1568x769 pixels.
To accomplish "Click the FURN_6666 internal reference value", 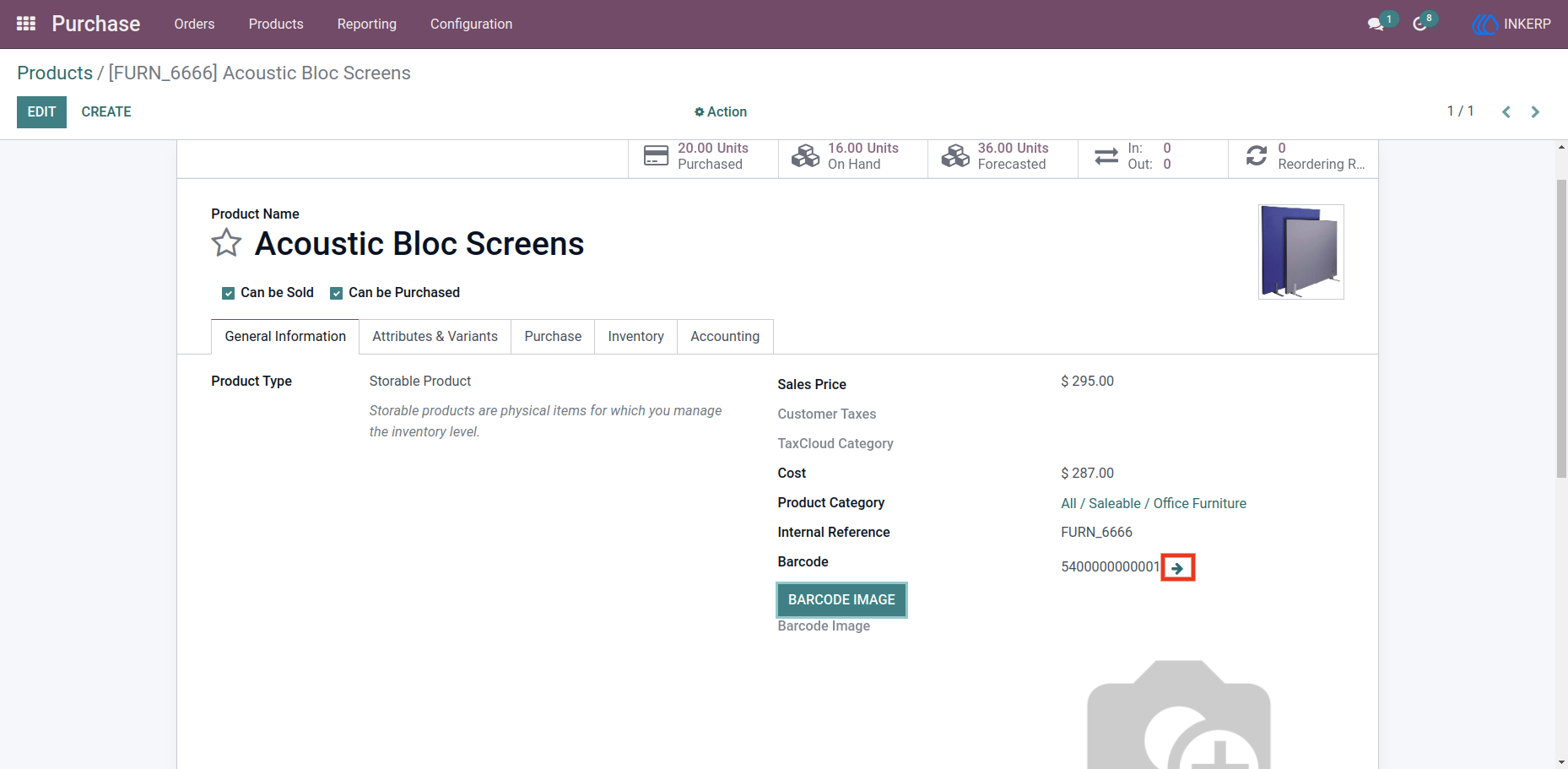I will click(x=1096, y=532).
